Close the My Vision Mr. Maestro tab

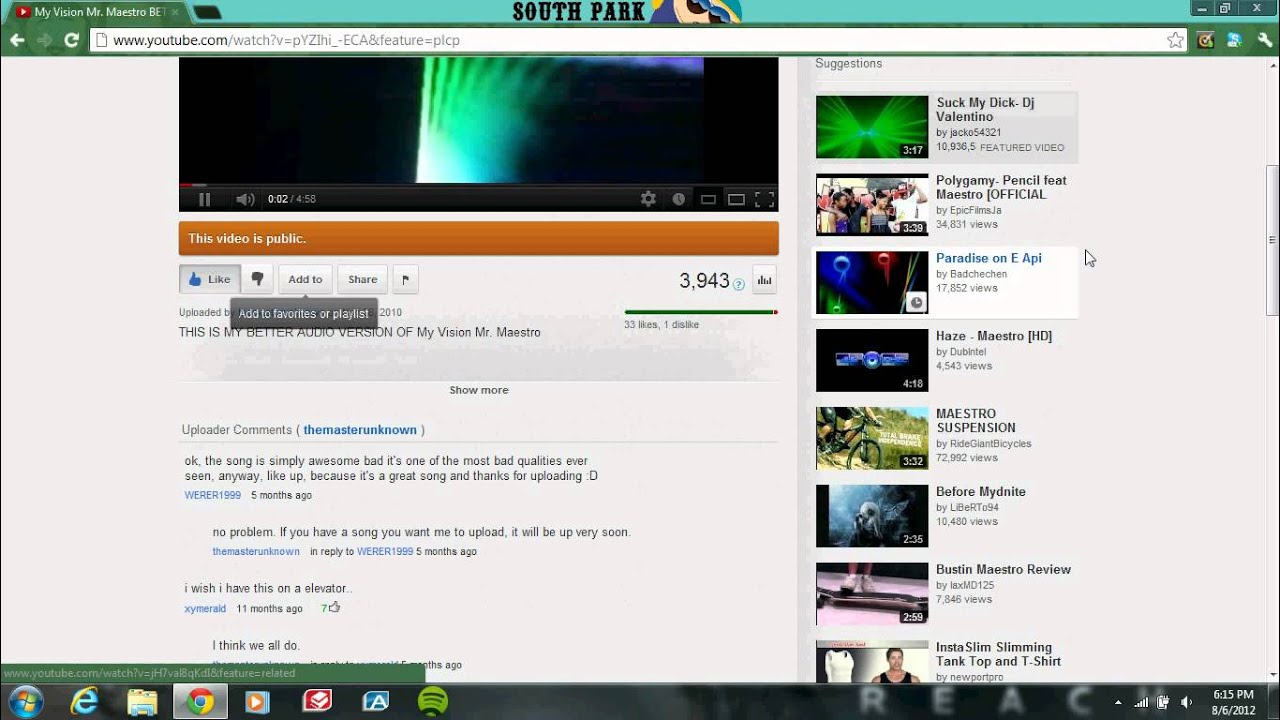pyautogui.click(x=176, y=12)
